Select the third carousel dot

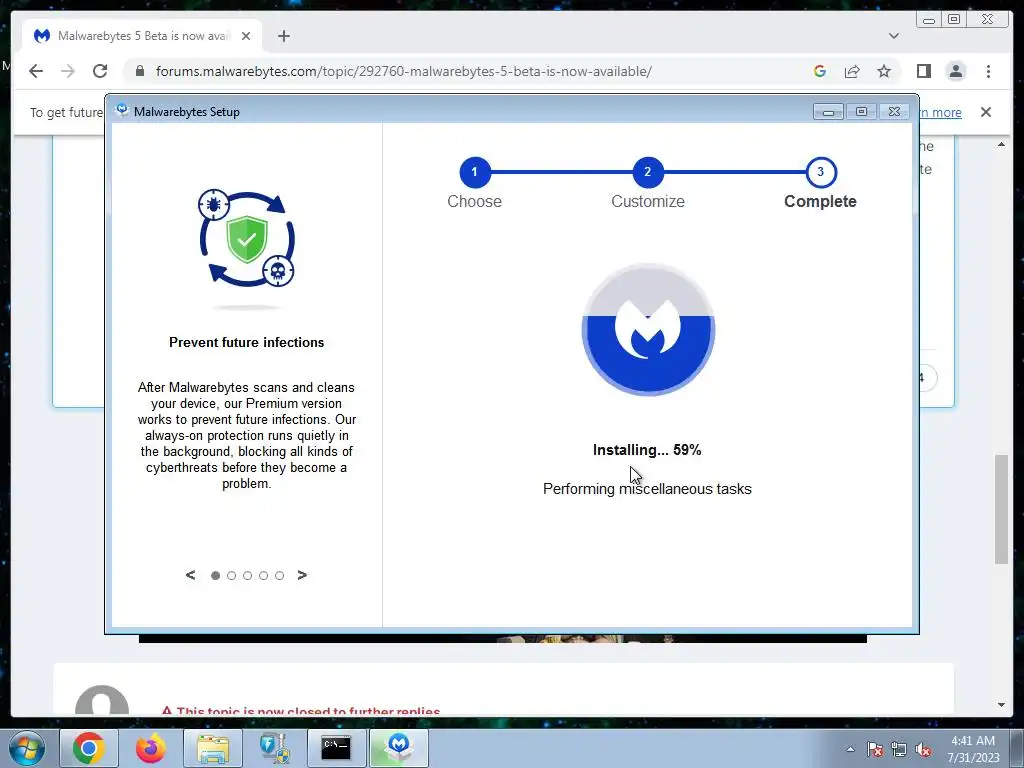248,575
